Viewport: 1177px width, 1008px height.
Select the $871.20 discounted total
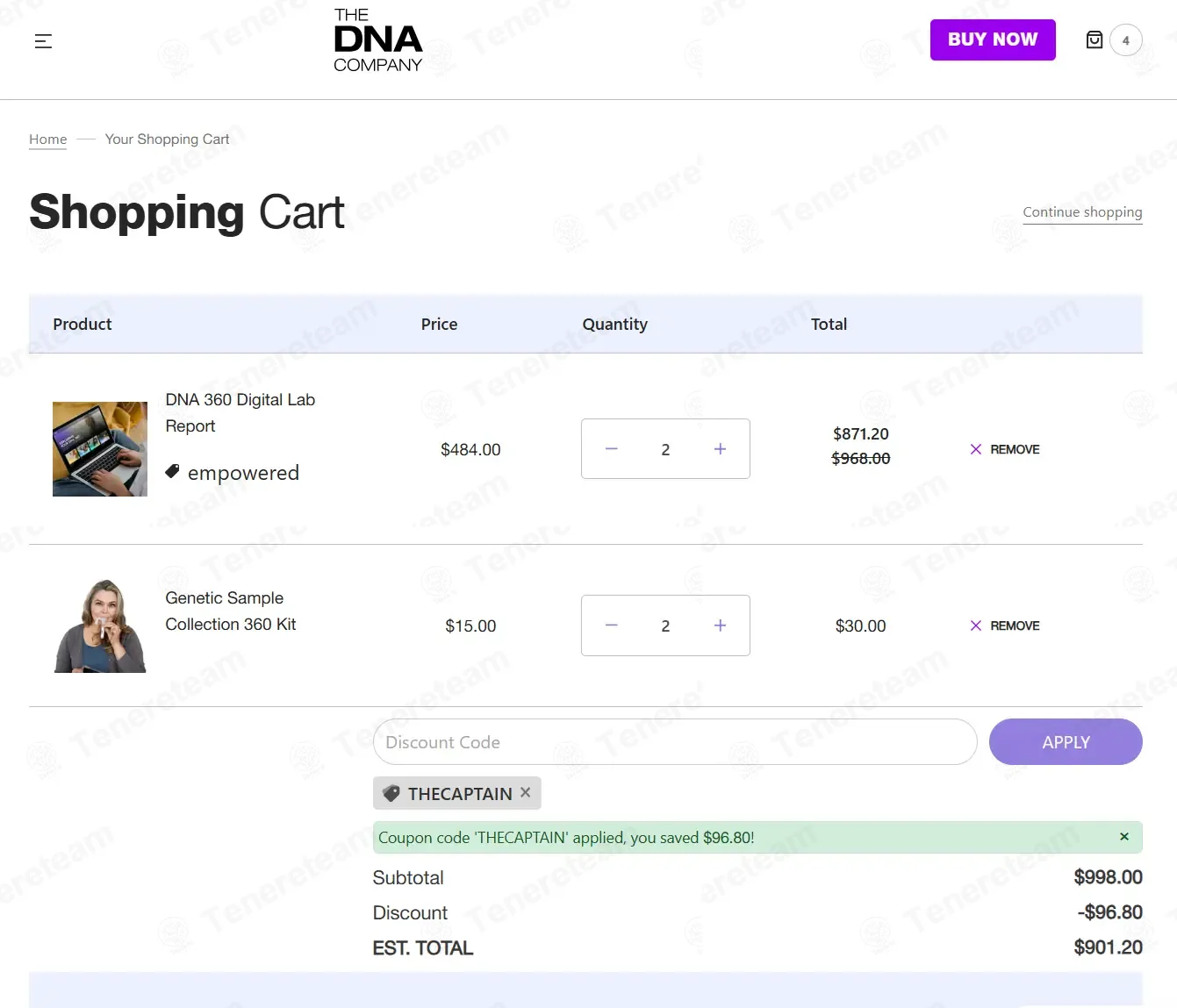861,433
